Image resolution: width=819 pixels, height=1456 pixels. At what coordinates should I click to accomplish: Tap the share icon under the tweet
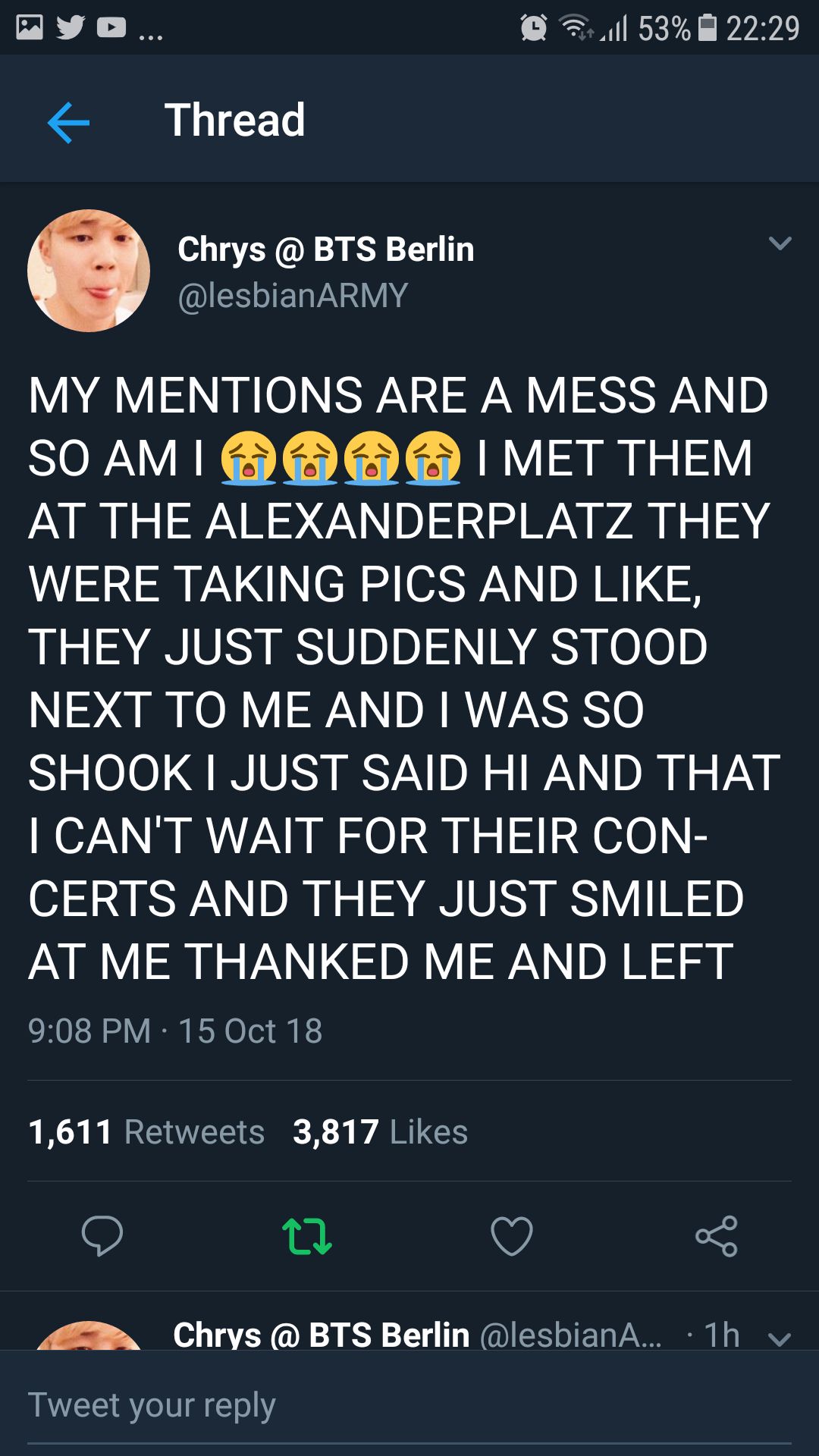point(717,1235)
